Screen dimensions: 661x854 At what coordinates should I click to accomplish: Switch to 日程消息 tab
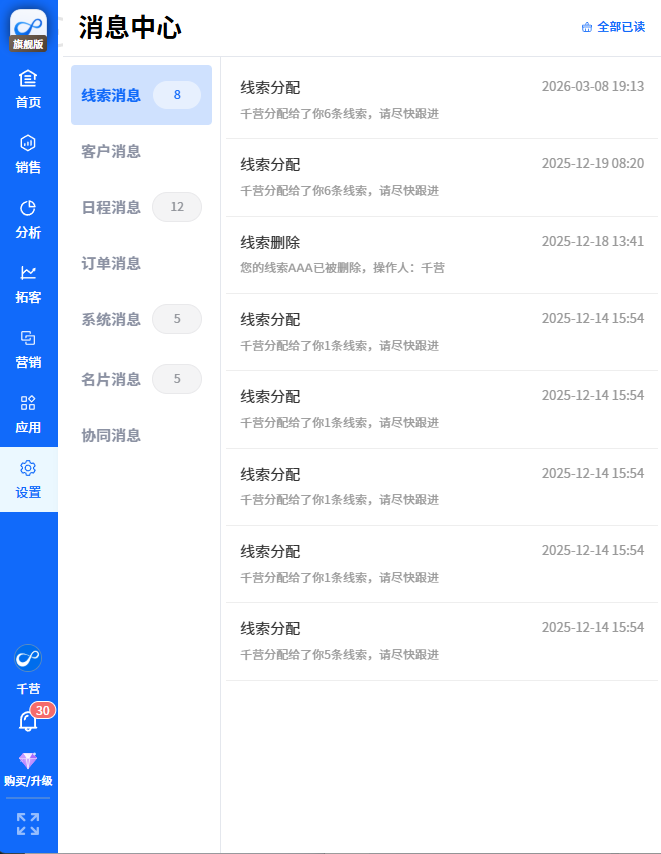coord(111,207)
